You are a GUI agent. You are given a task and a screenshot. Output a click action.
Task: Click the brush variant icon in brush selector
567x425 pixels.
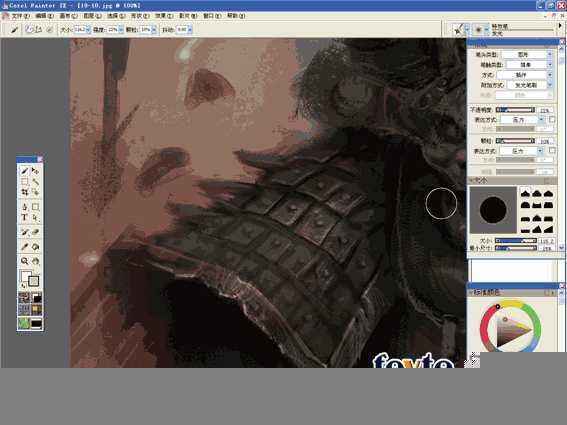pyautogui.click(x=478, y=30)
